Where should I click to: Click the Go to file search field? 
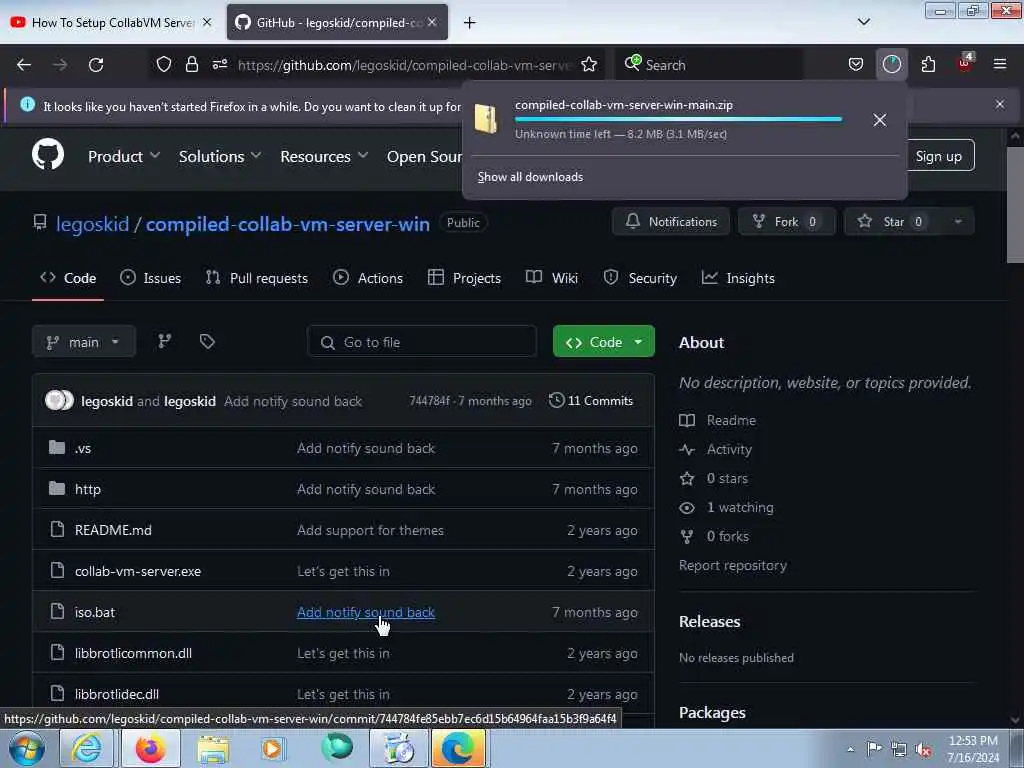(422, 342)
